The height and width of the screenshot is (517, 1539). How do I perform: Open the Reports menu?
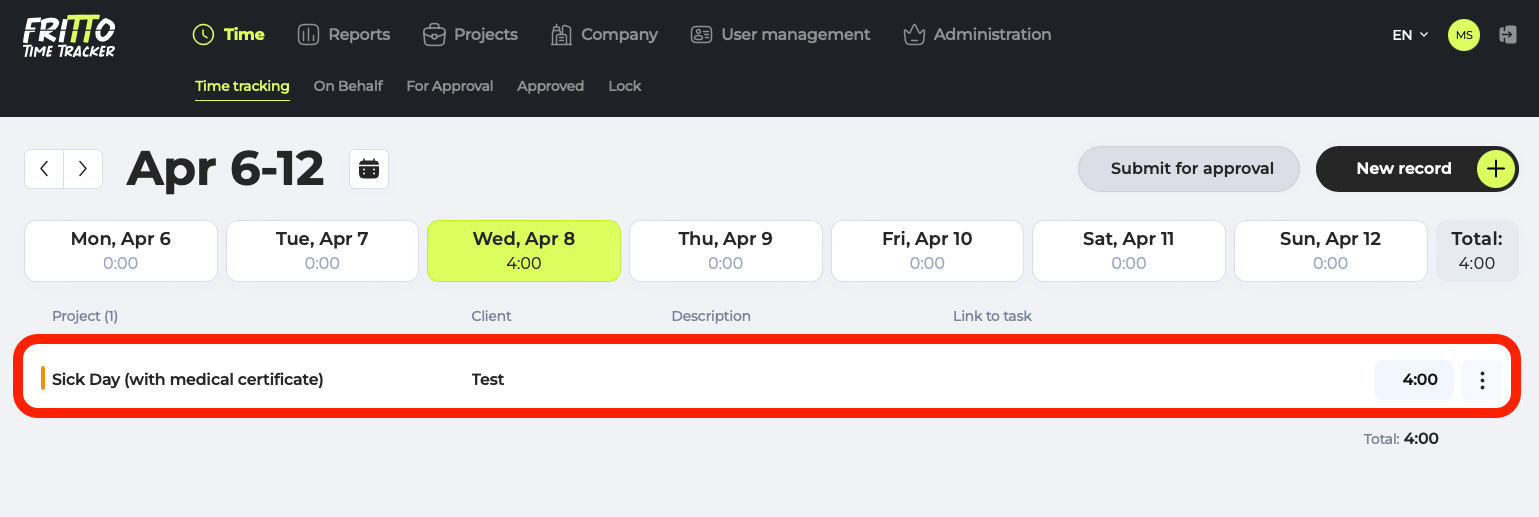(x=344, y=35)
